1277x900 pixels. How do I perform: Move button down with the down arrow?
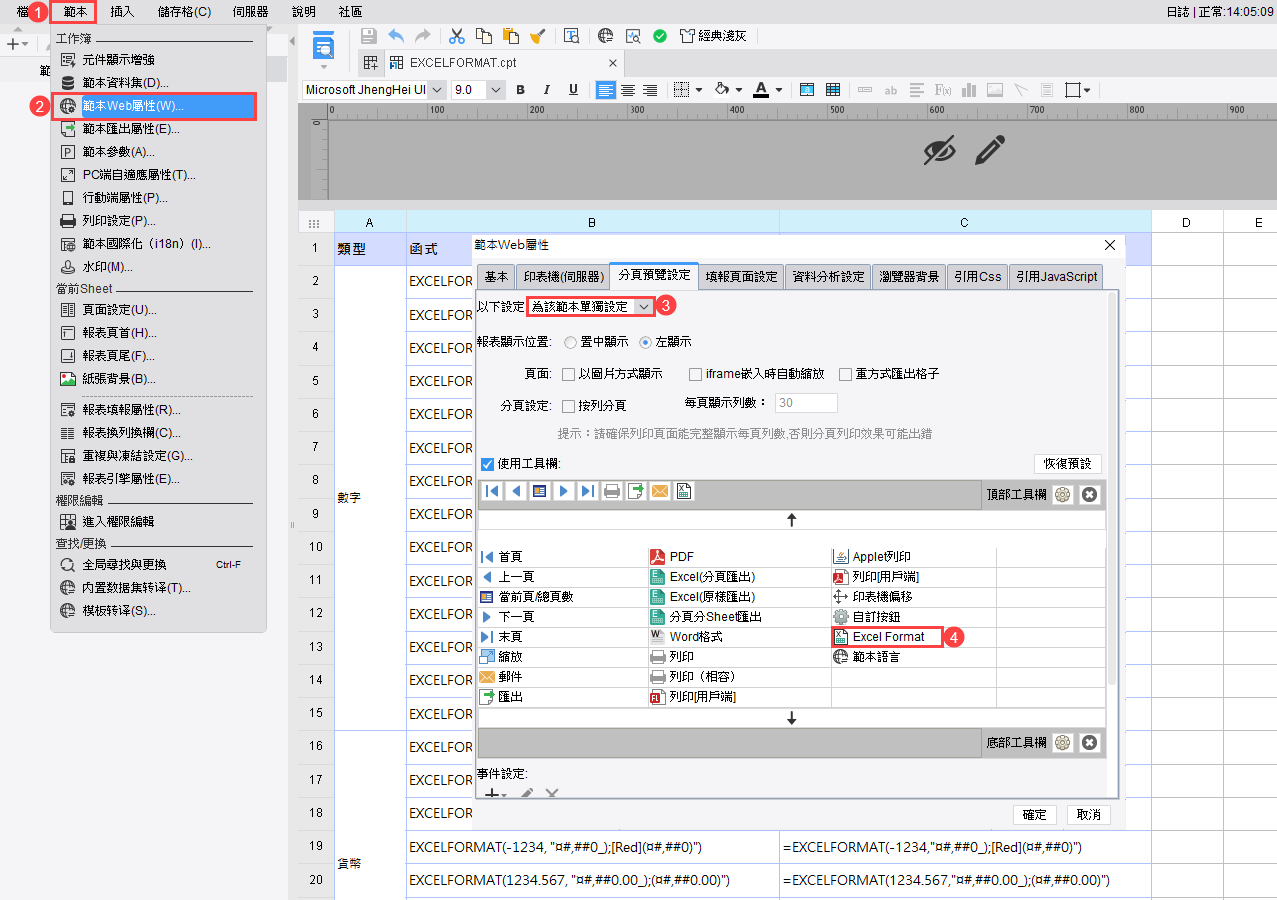(792, 718)
